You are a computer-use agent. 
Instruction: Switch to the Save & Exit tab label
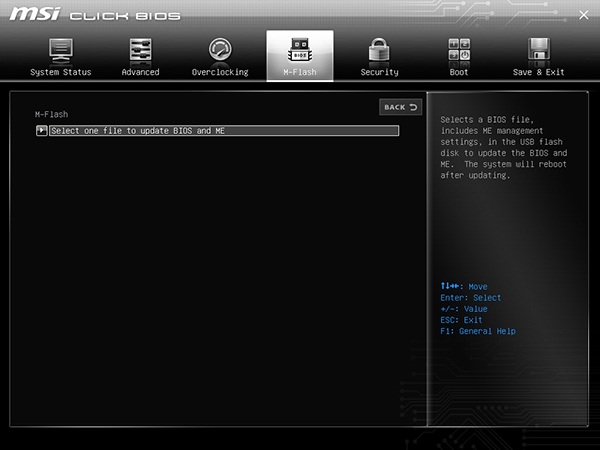[x=538, y=72]
